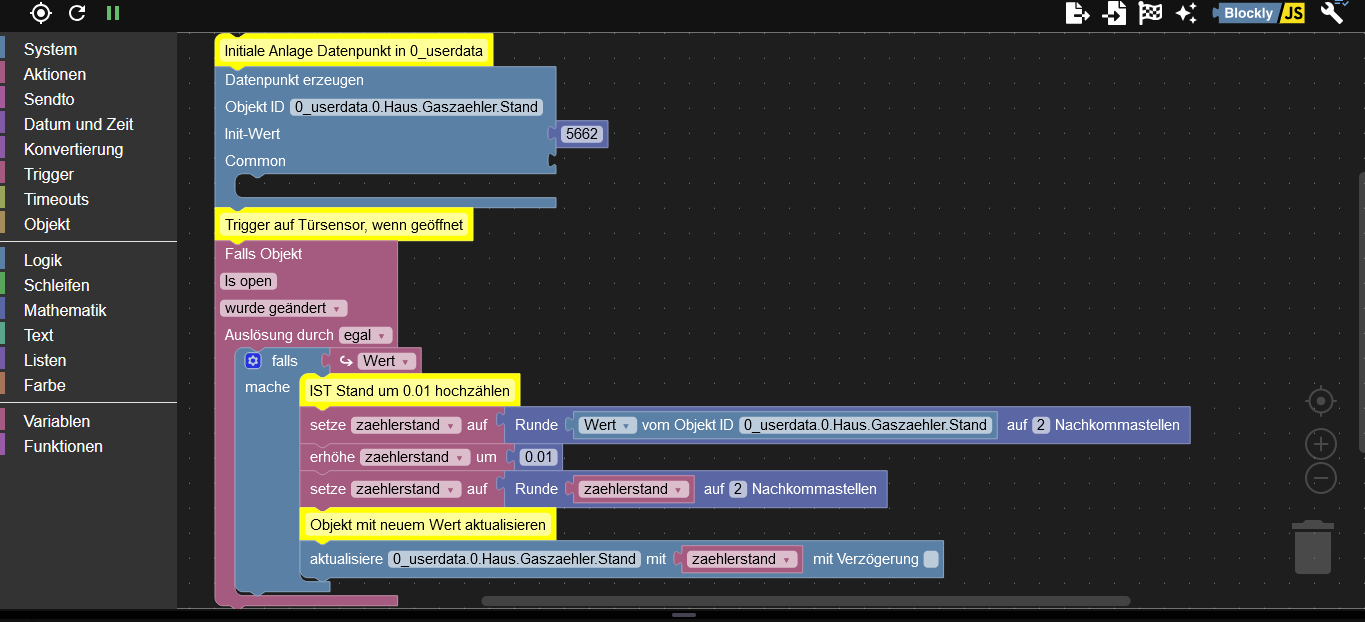Zoom out with the minus circle
The image size is (1365, 622).
coord(1321,478)
